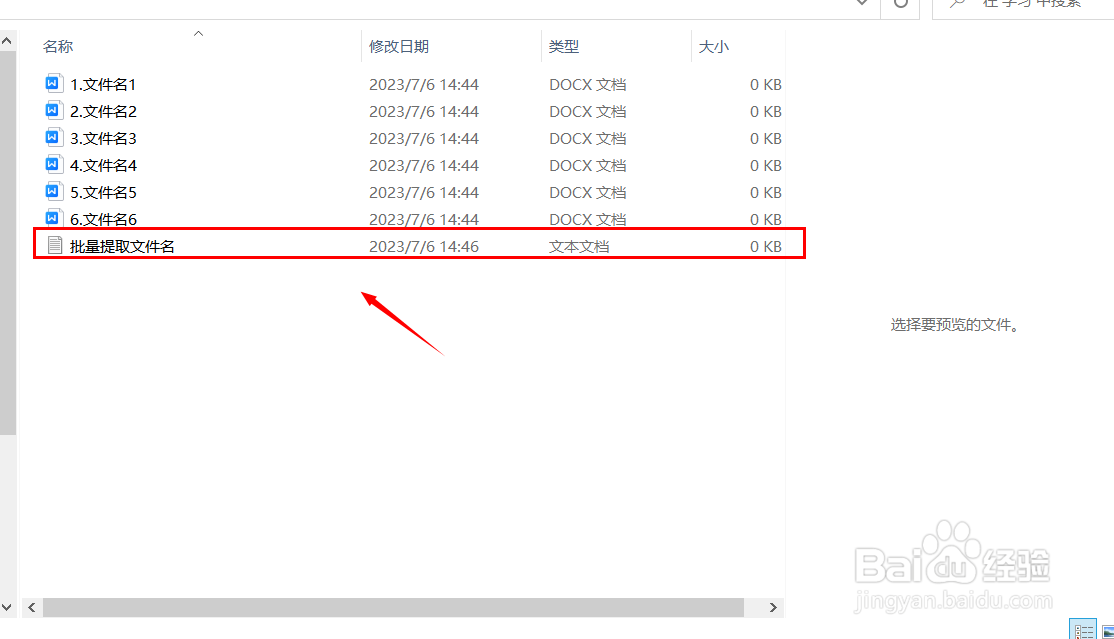Click the text file icon of 批量提取文件名

tap(55, 246)
